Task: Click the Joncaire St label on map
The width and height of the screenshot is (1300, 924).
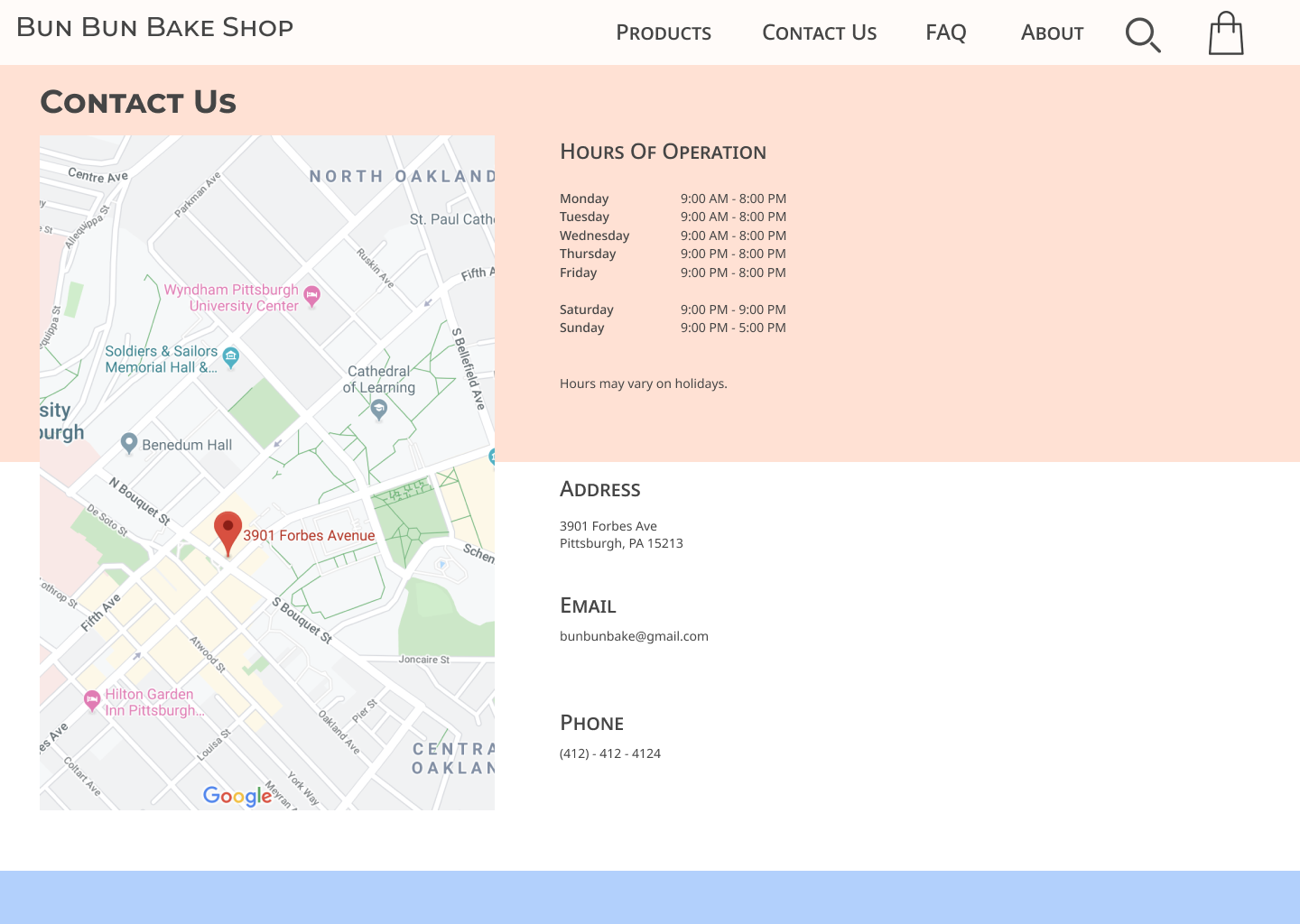Action: [424, 660]
